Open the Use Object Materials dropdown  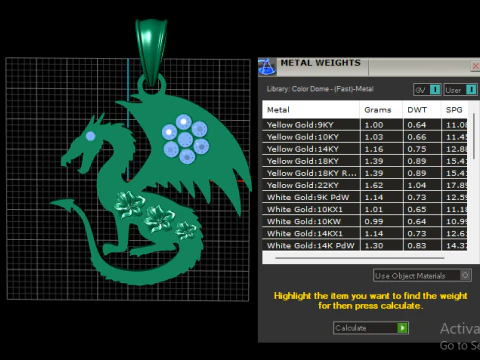(422, 276)
